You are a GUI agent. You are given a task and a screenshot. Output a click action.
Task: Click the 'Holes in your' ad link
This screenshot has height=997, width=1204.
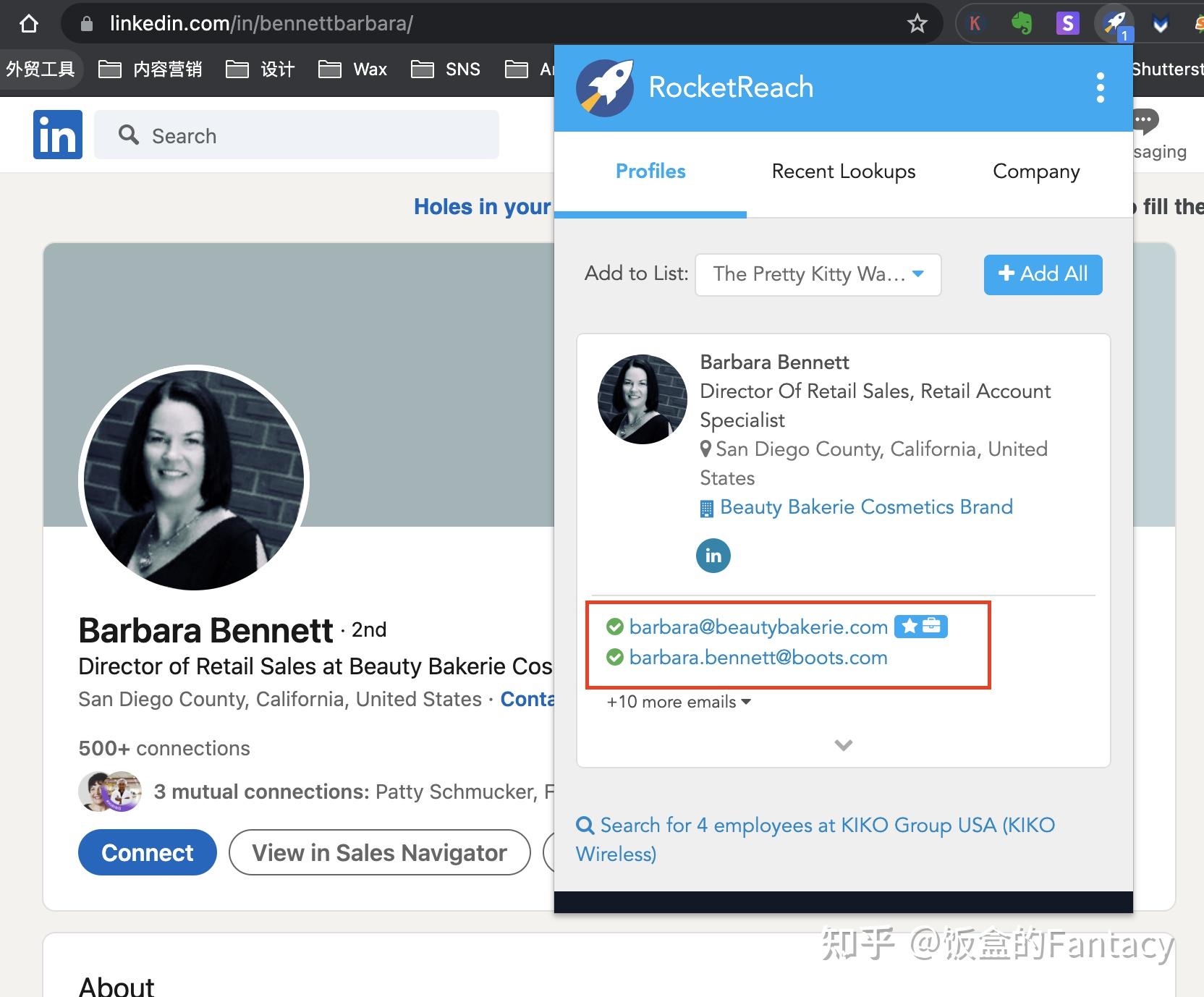[x=483, y=207]
